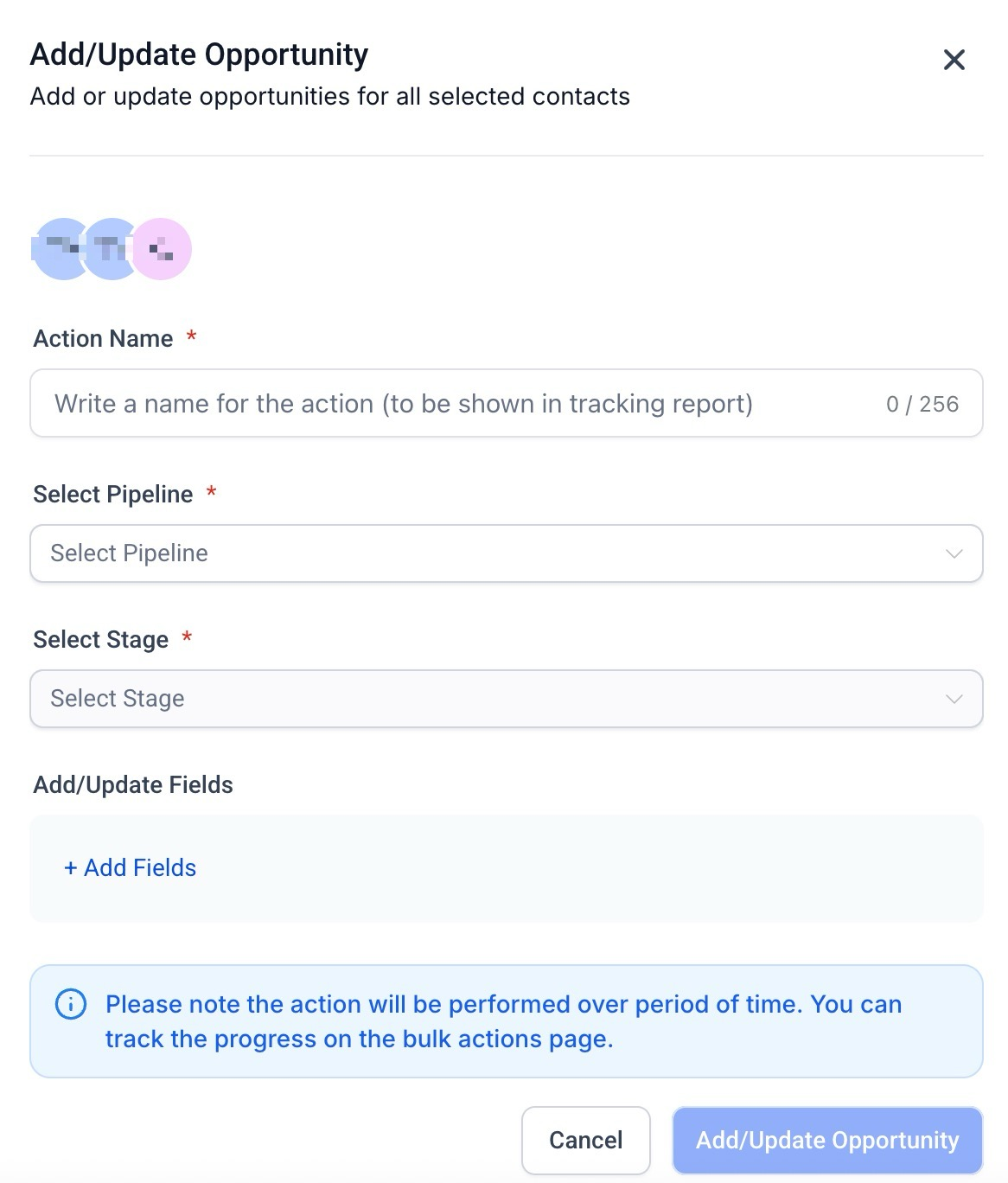This screenshot has width=1008, height=1183.
Task: Click the Select Pipeline field label
Action: tap(113, 495)
